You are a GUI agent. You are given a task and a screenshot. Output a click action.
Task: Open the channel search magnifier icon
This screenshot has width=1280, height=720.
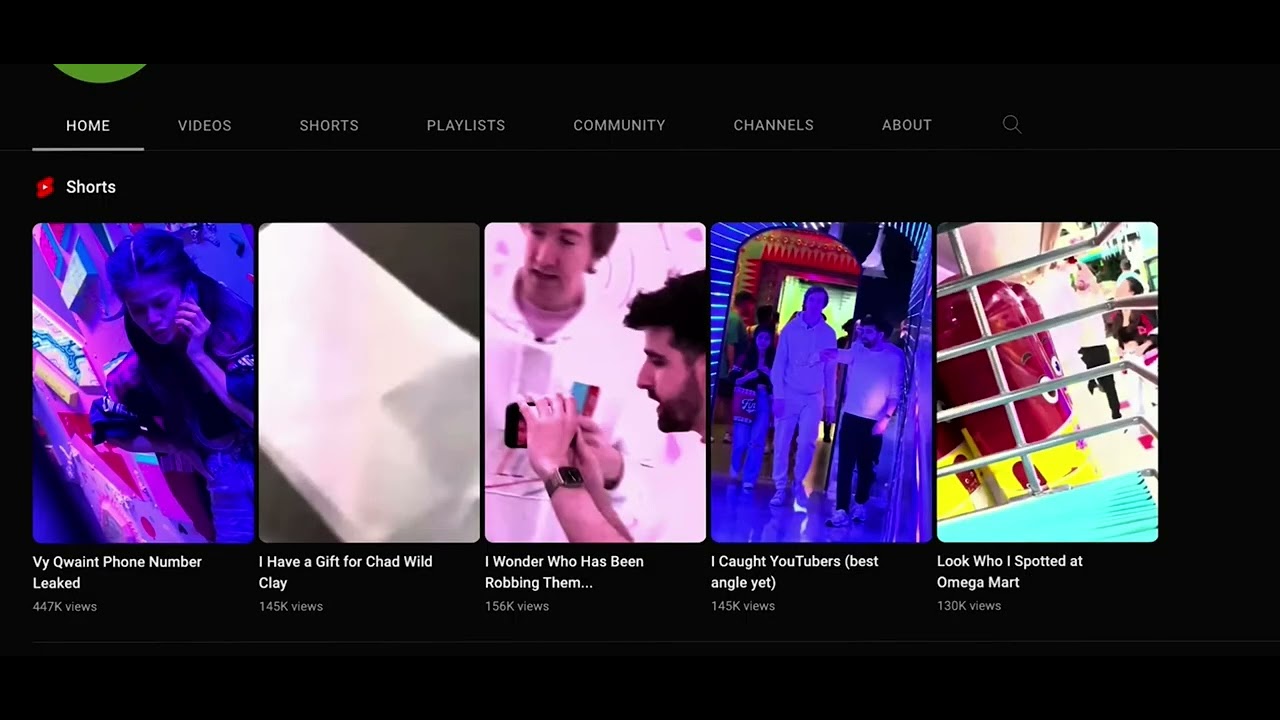click(x=1012, y=125)
